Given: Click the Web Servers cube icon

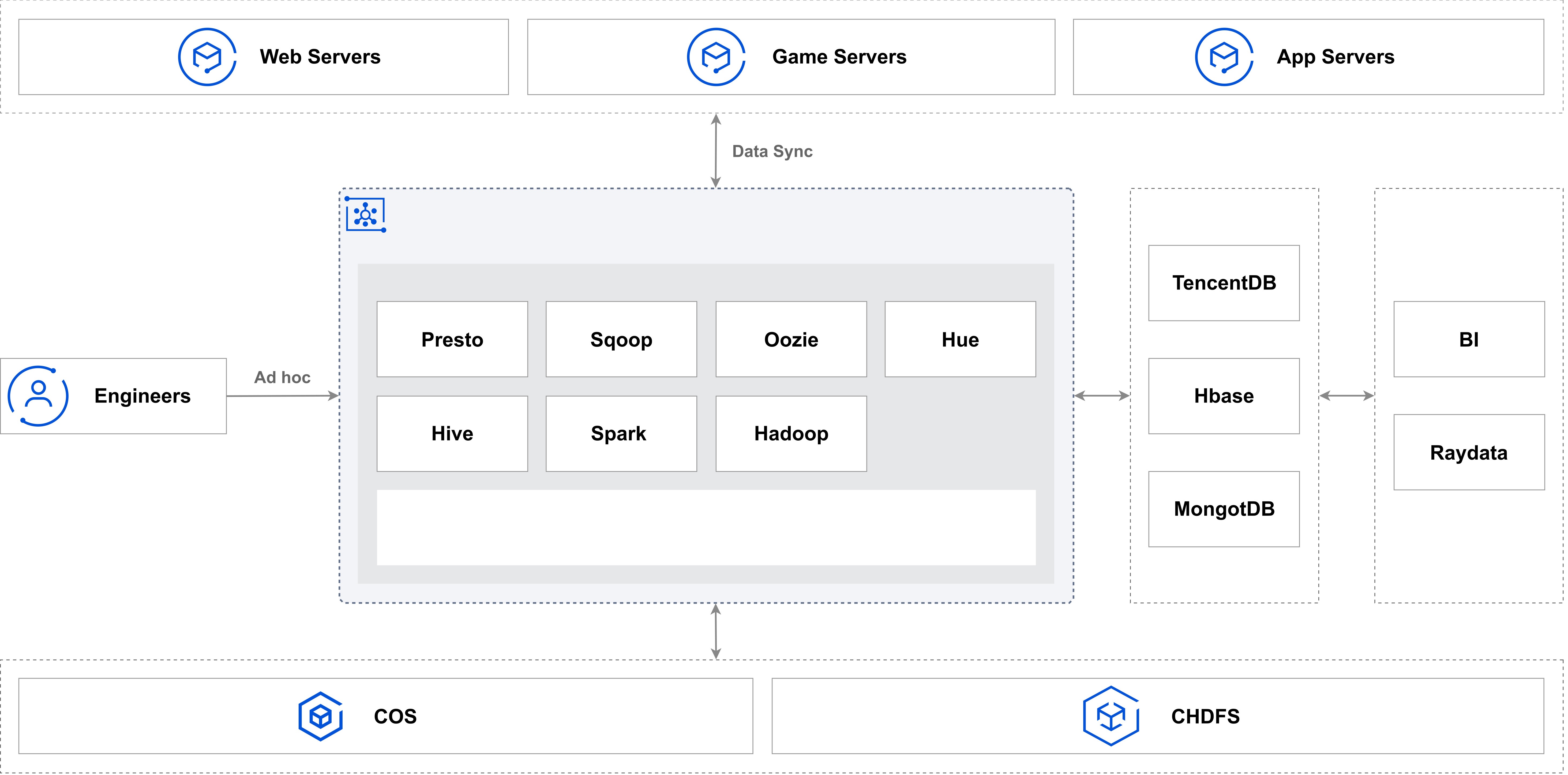Looking at the screenshot, I should [x=207, y=57].
